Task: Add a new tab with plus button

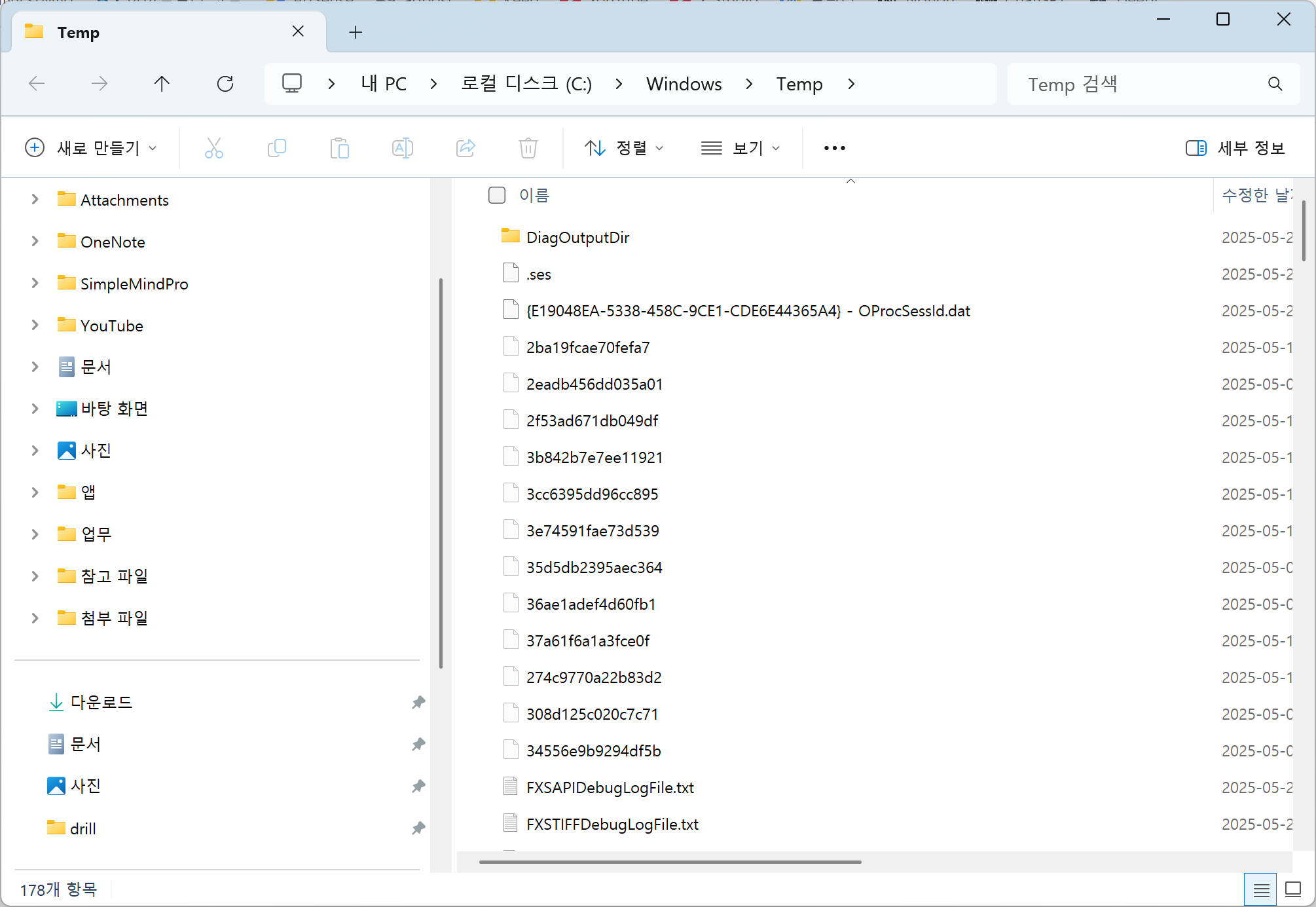Action: point(356,32)
